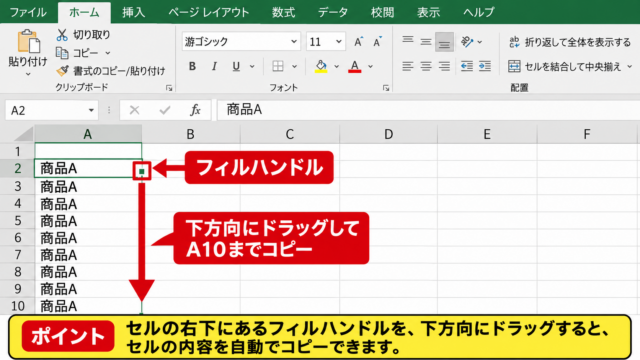
Task: Click the Cut (切り取り) scissors icon
Action: [x=62, y=35]
